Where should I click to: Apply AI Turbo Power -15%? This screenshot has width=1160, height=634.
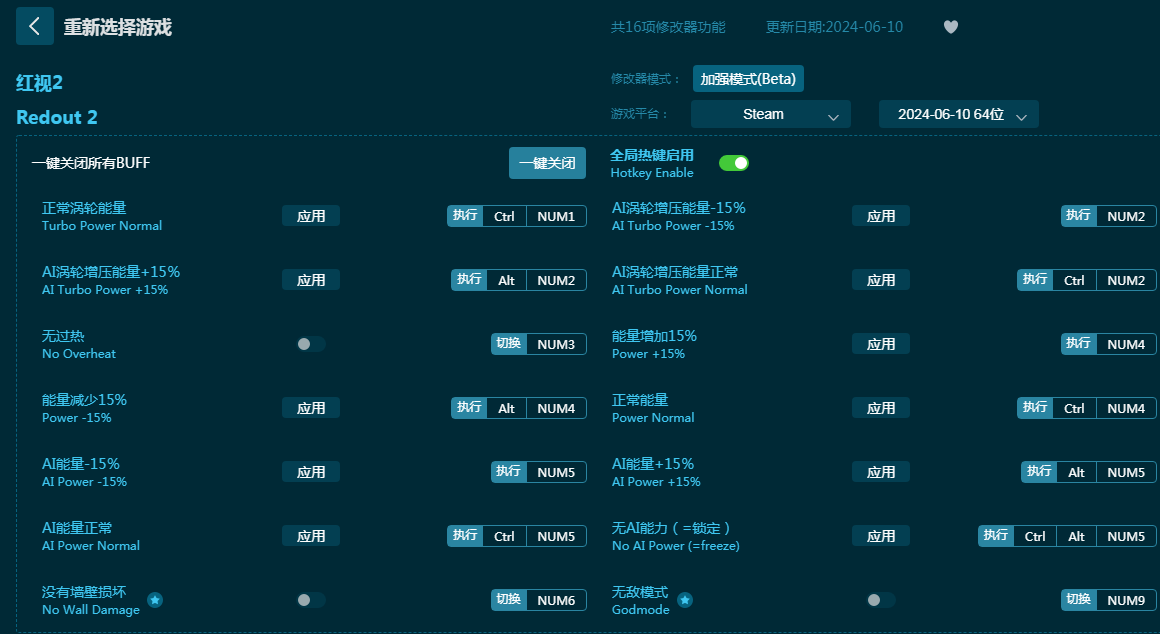click(880, 216)
